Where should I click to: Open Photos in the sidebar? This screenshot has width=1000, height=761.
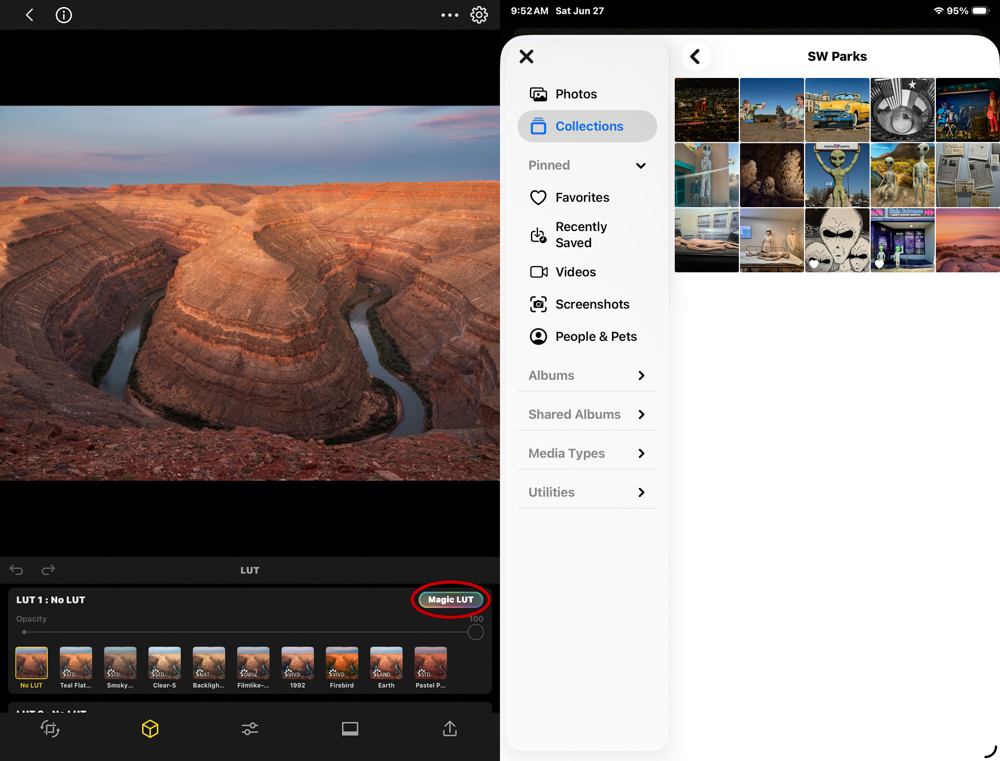point(587,94)
